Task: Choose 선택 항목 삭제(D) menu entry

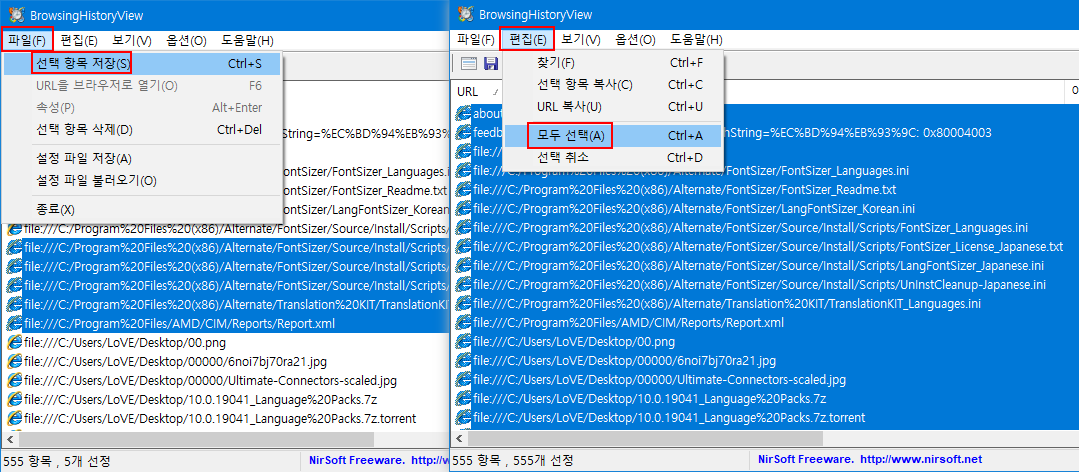Action: click(x=142, y=130)
